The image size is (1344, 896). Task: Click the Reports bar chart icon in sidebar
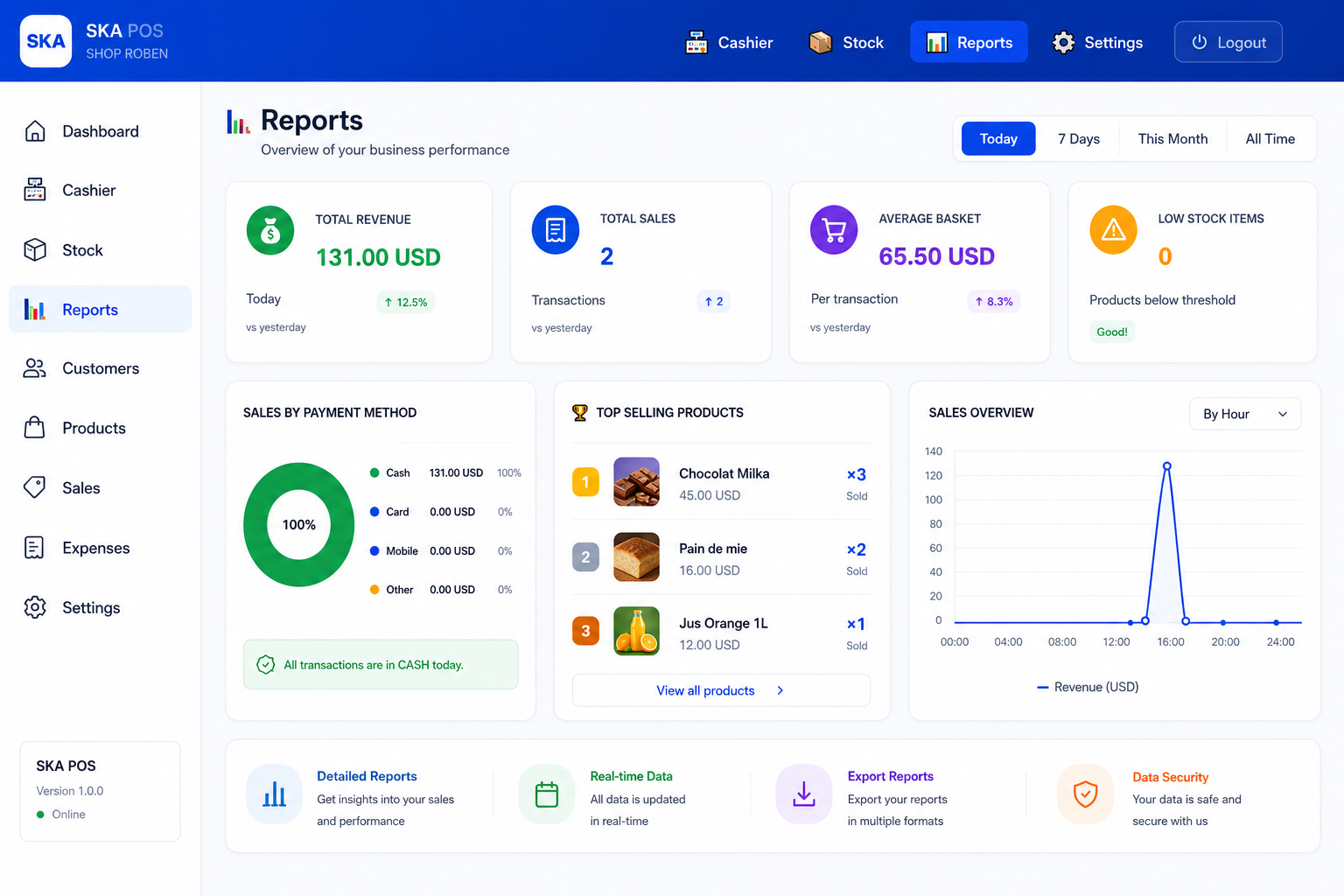35,310
